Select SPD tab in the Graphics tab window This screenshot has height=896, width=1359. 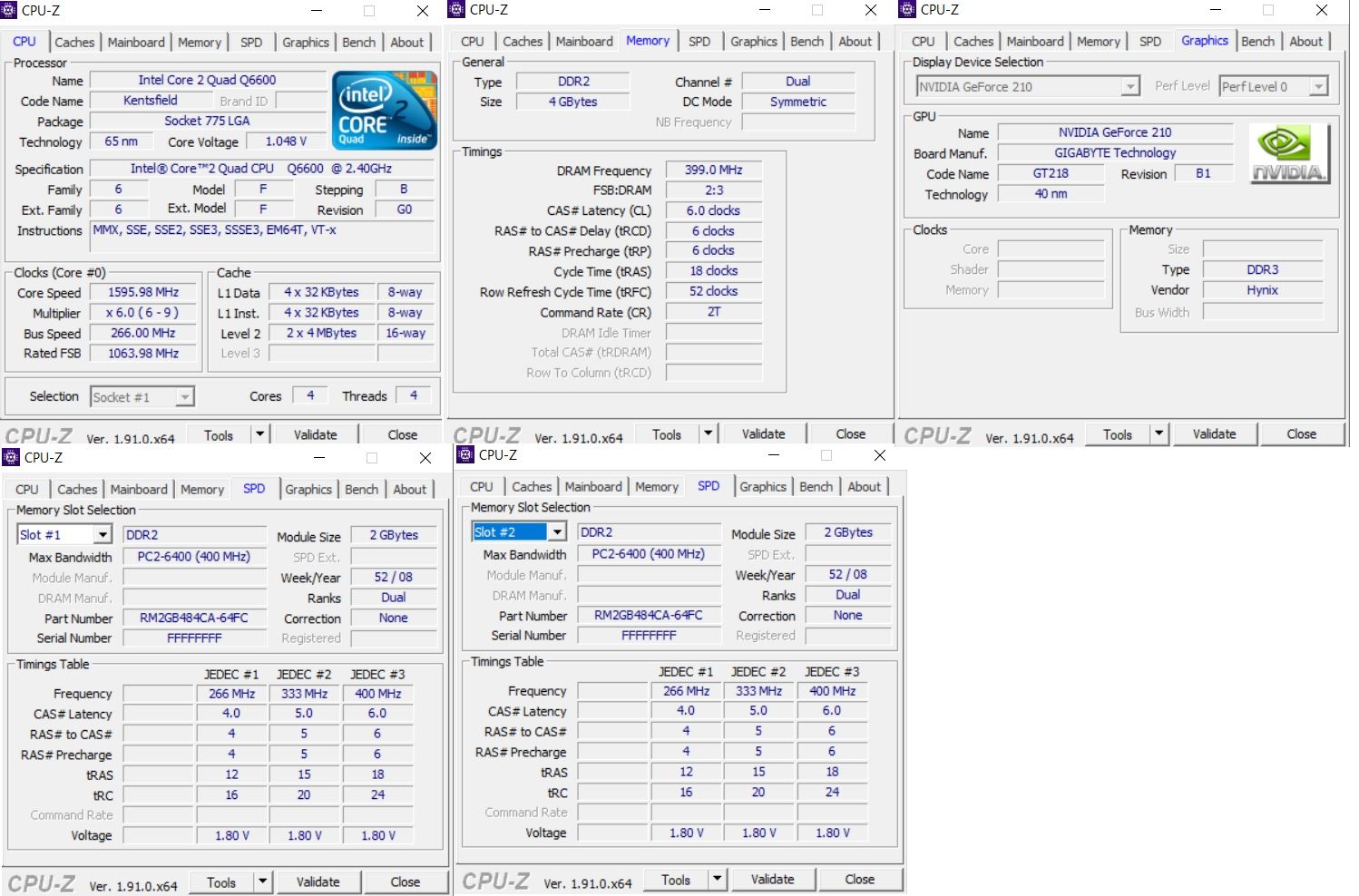pos(1149,42)
